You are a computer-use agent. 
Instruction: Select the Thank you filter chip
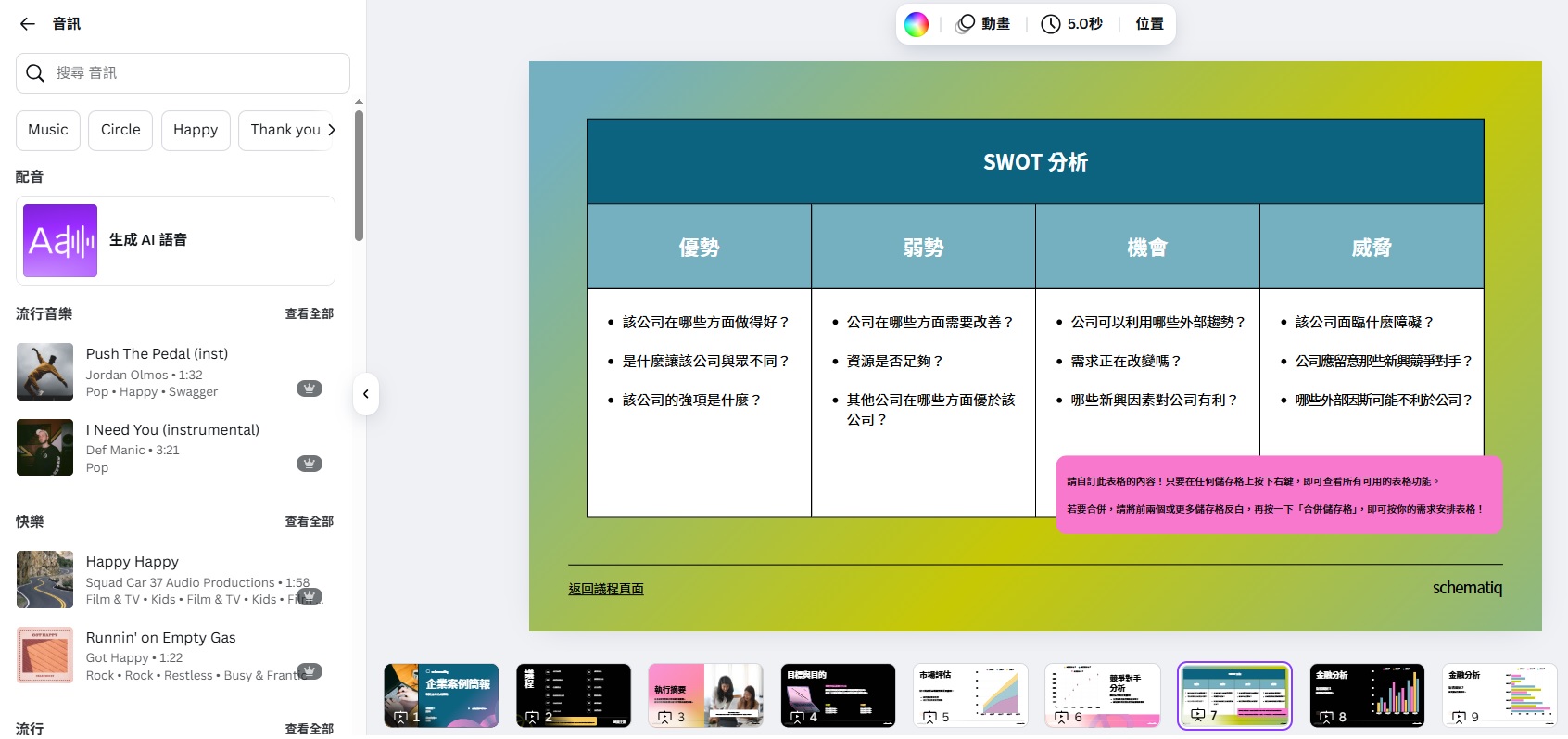285,130
